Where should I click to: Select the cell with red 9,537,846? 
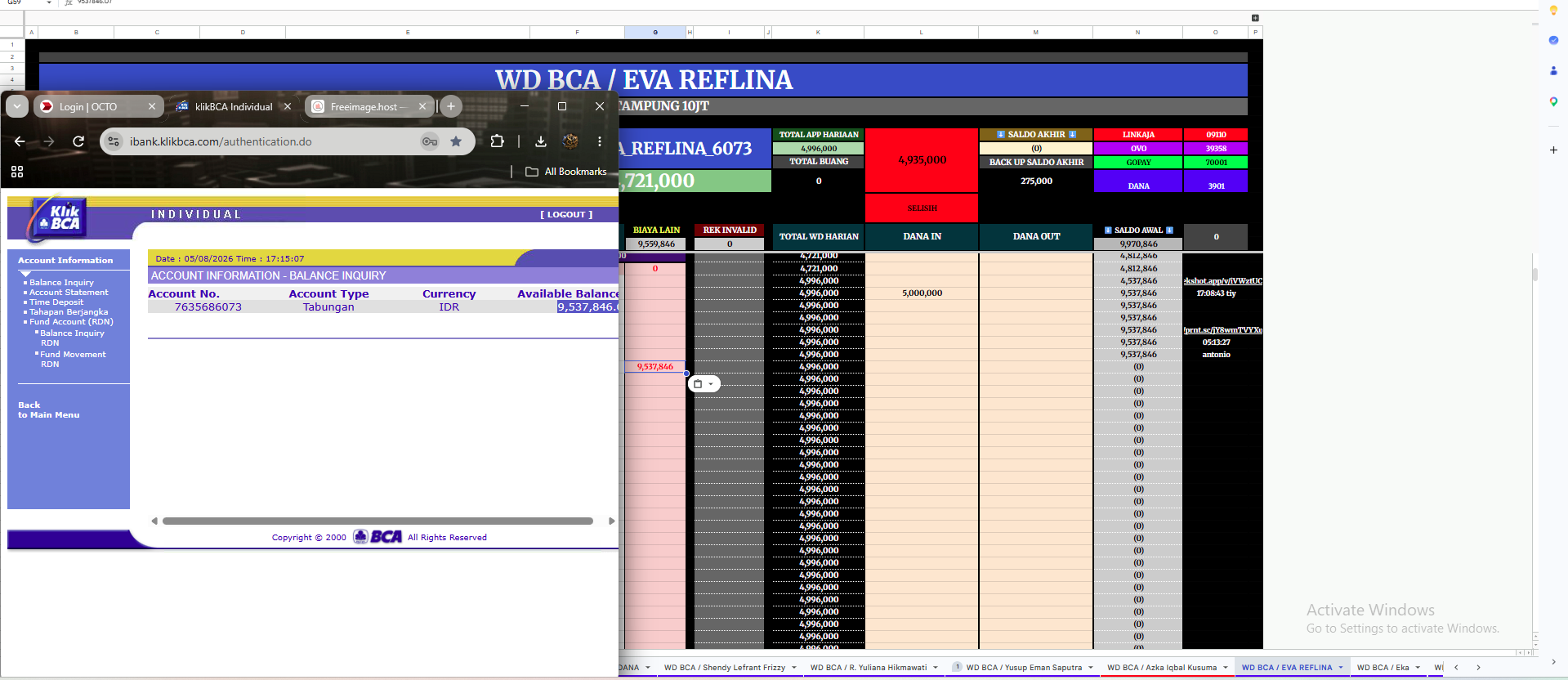click(655, 367)
